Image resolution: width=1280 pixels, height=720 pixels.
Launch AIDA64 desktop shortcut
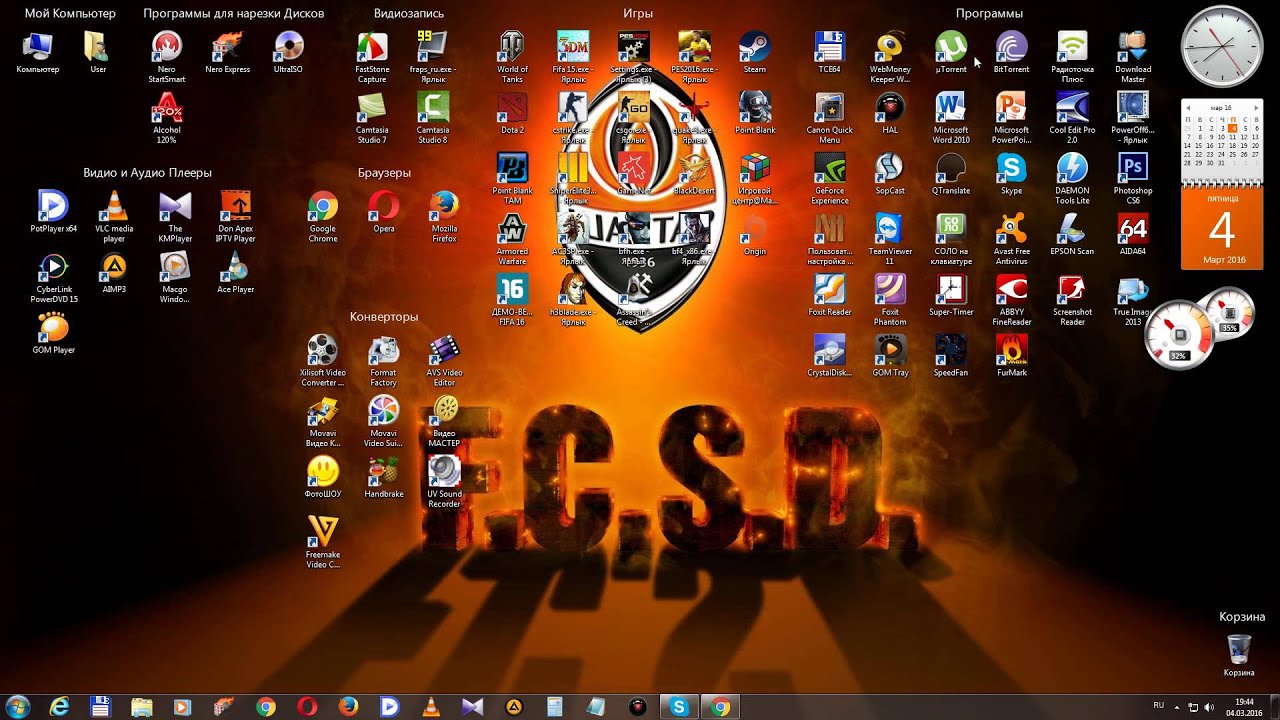(x=1133, y=235)
